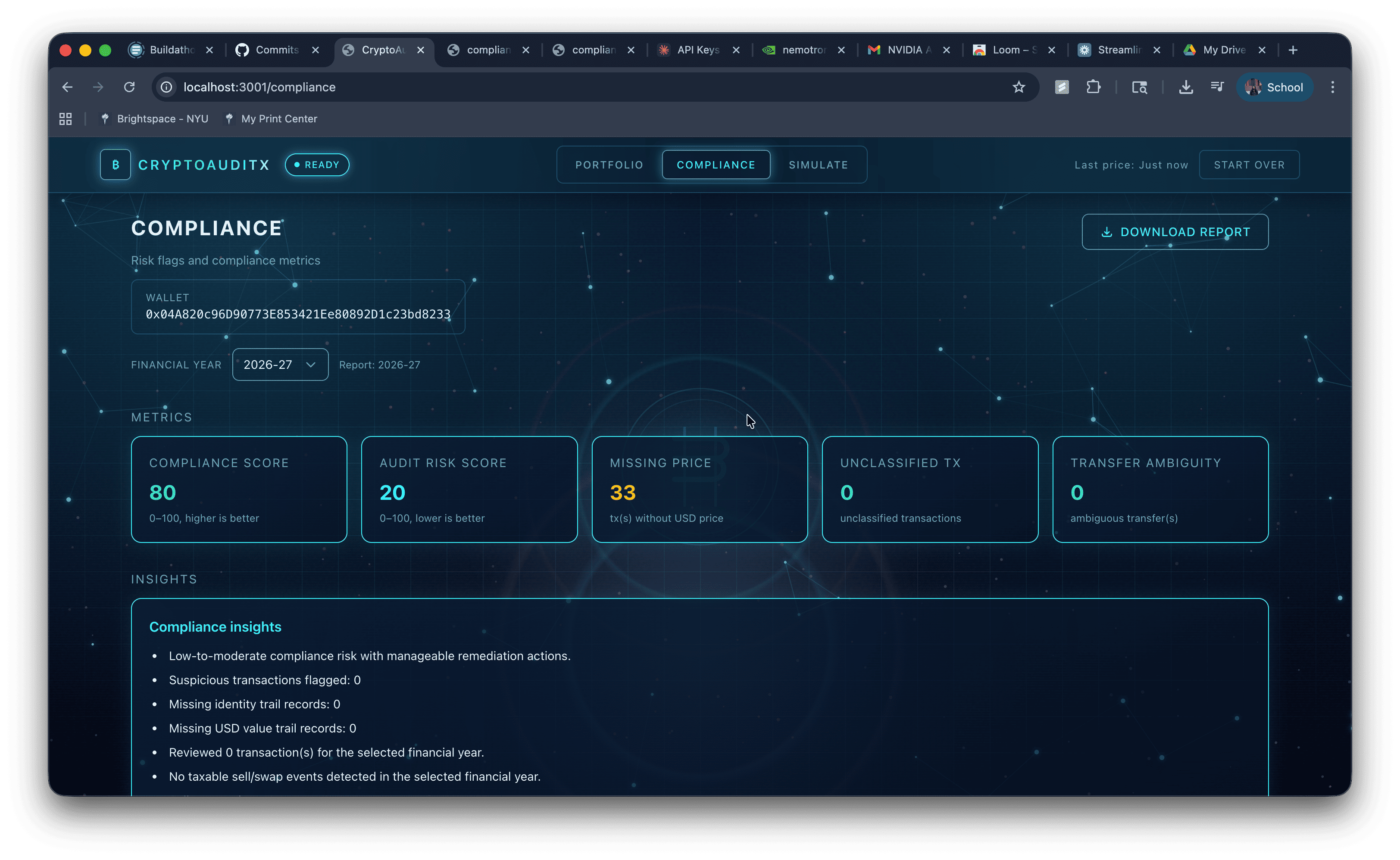Expand the Financial Year 2026-27 dropdown
Screen dimensions: 1400x860
click(x=280, y=365)
